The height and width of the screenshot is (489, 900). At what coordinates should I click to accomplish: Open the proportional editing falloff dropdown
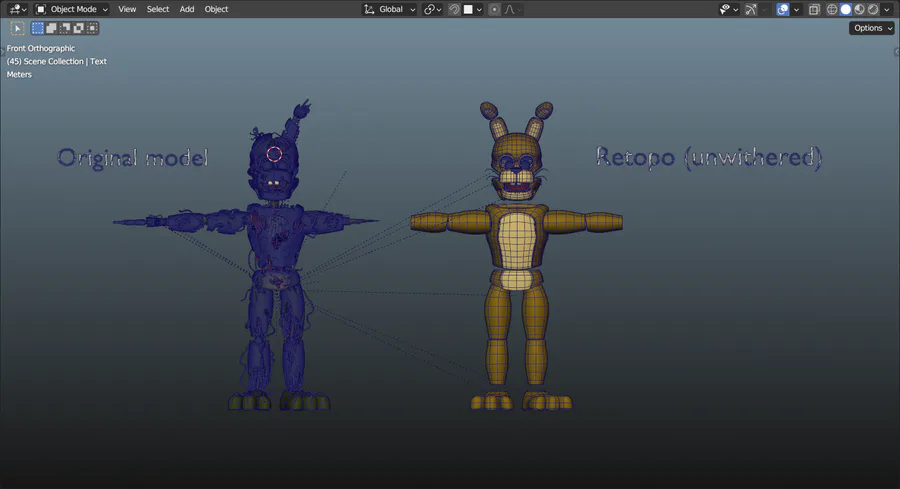pyautogui.click(x=512, y=9)
